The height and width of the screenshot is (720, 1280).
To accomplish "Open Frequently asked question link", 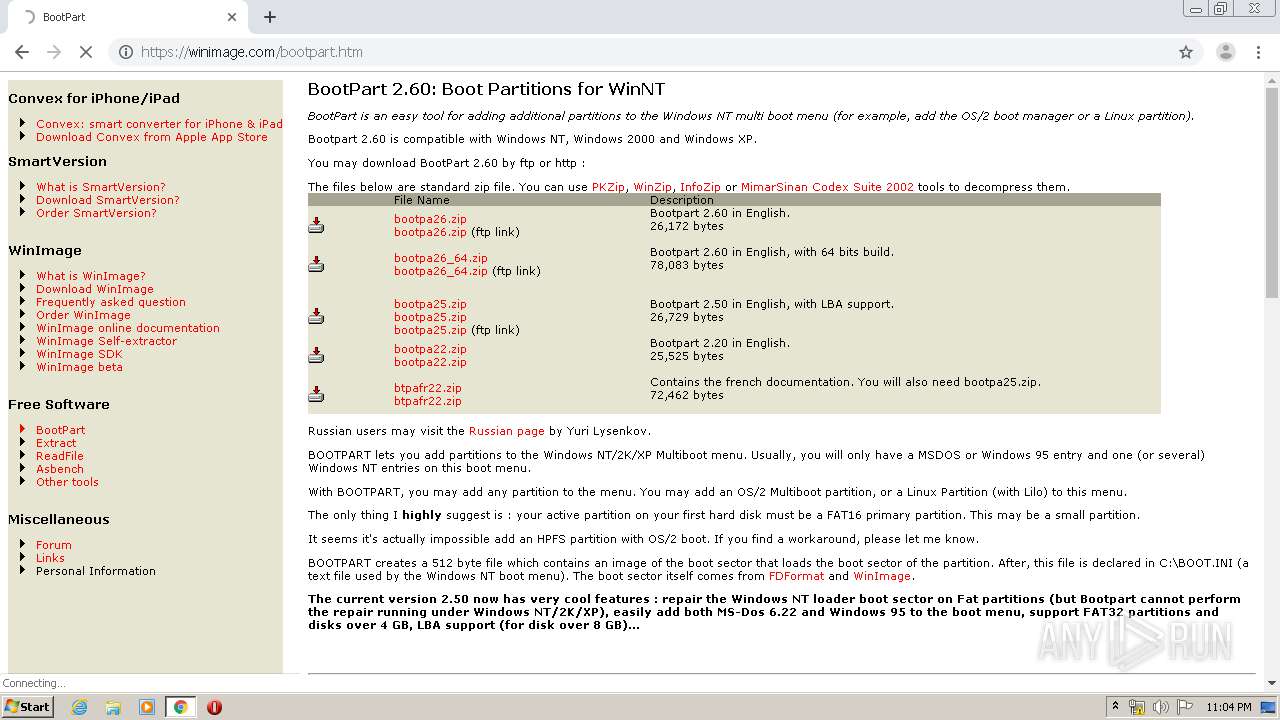I will (x=111, y=302).
